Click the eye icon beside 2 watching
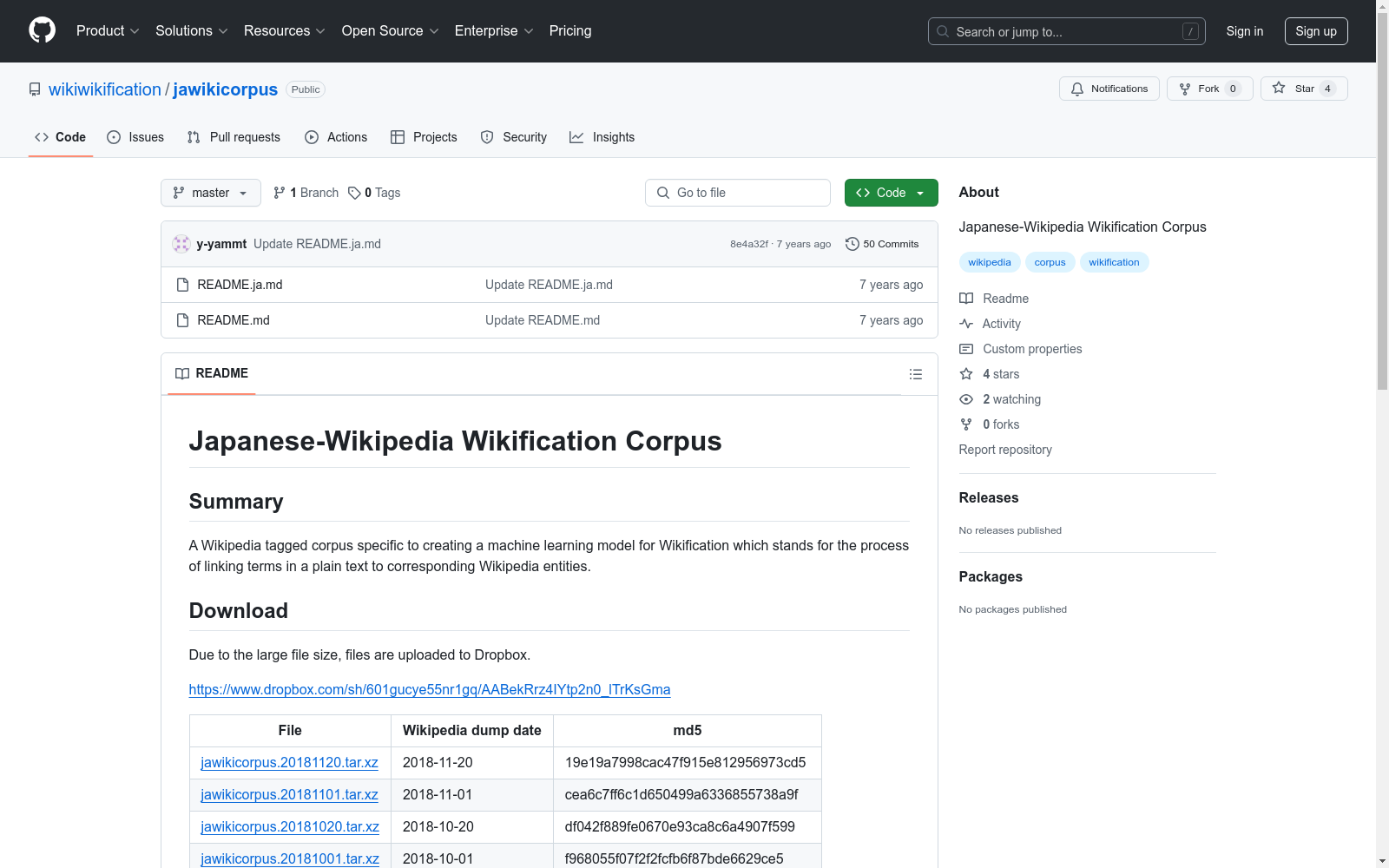The height and width of the screenshot is (868, 1389). tap(966, 399)
